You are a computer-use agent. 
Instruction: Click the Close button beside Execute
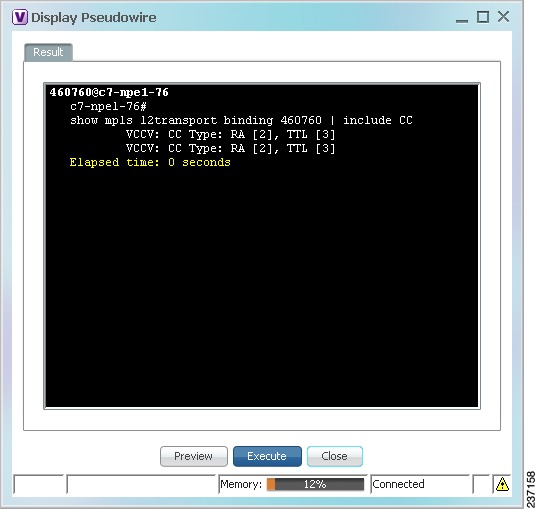tap(335, 456)
